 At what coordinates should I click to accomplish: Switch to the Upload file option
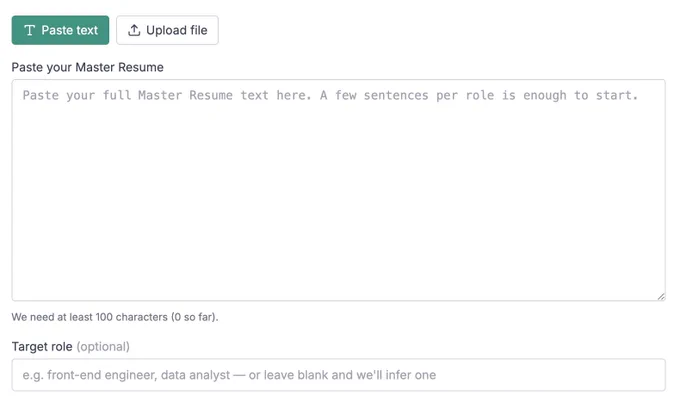click(167, 30)
